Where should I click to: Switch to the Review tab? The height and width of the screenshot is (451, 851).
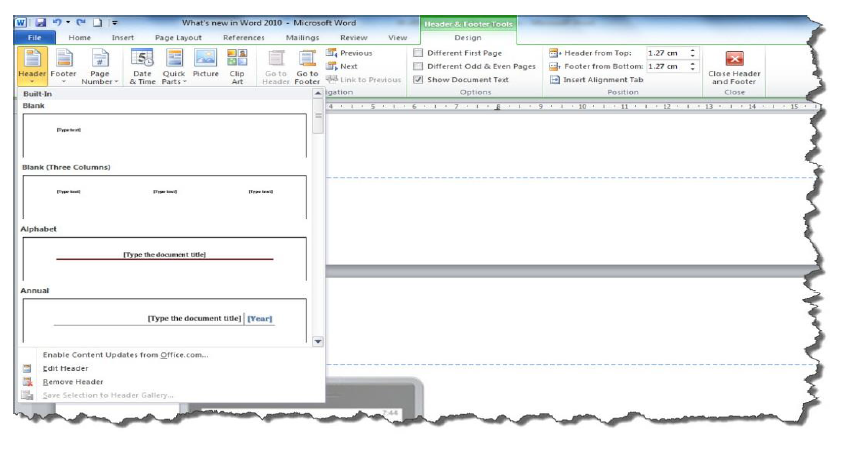coord(354,37)
